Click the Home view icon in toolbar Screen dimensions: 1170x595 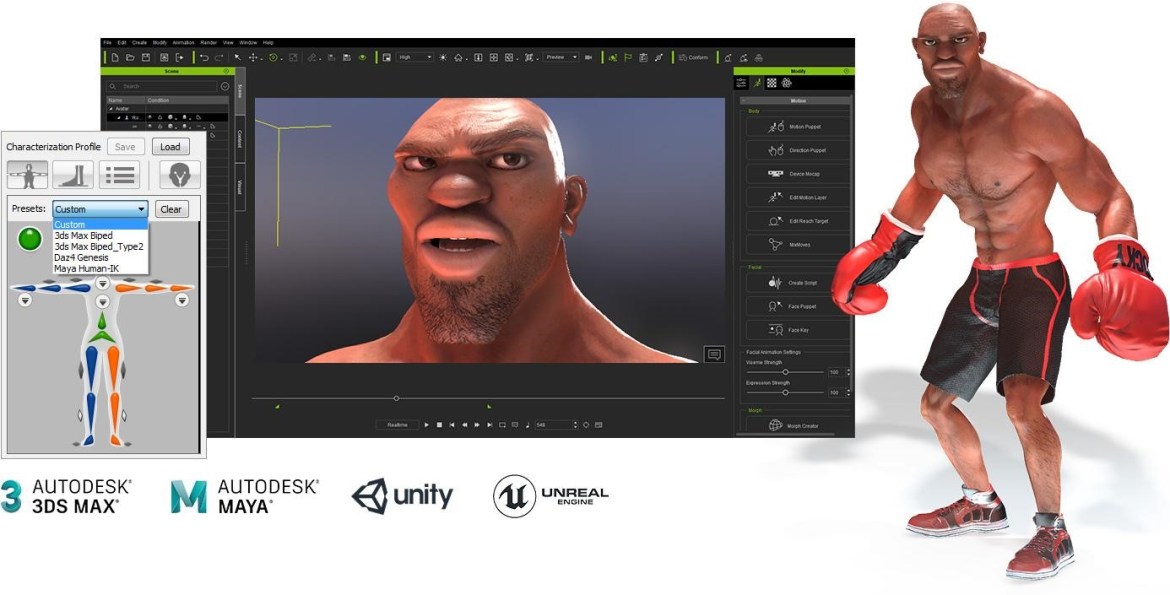point(458,57)
